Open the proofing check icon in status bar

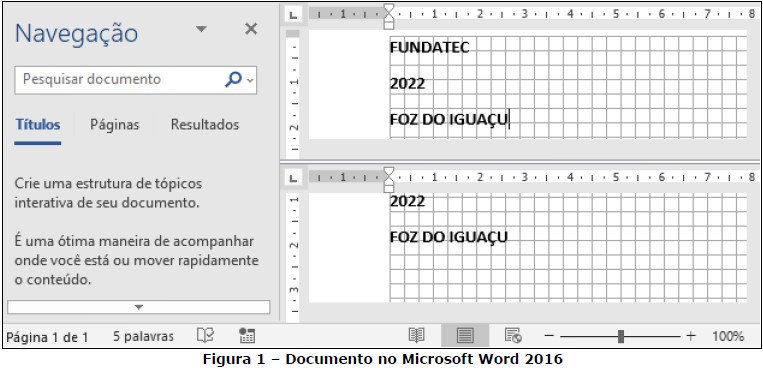coord(205,335)
